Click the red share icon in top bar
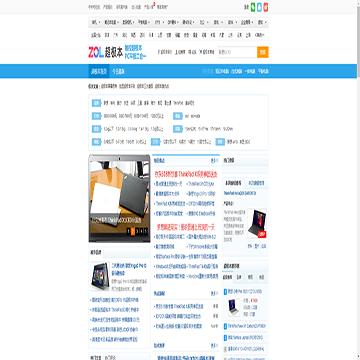 pos(266,7)
